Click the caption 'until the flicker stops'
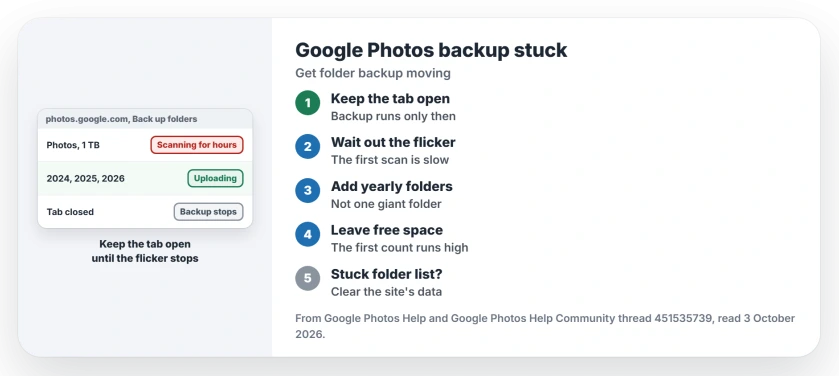This screenshot has height=376, width=839. pos(145,258)
